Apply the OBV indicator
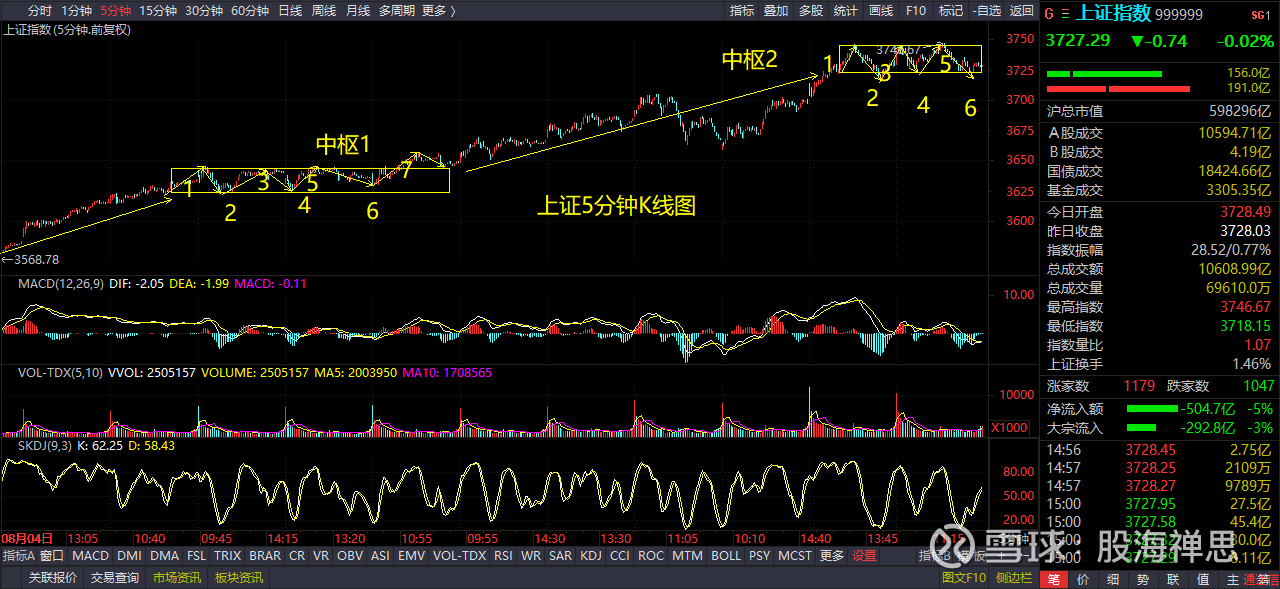Image resolution: width=1280 pixels, height=589 pixels. click(350, 556)
